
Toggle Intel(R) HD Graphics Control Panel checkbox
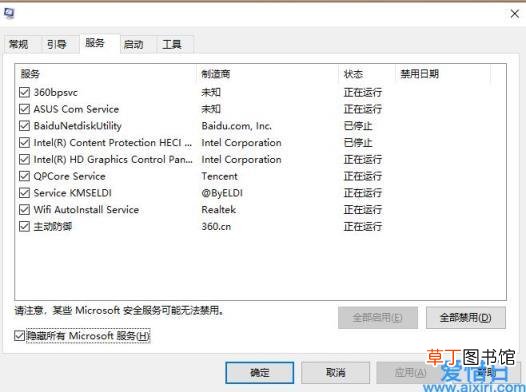pos(24,159)
